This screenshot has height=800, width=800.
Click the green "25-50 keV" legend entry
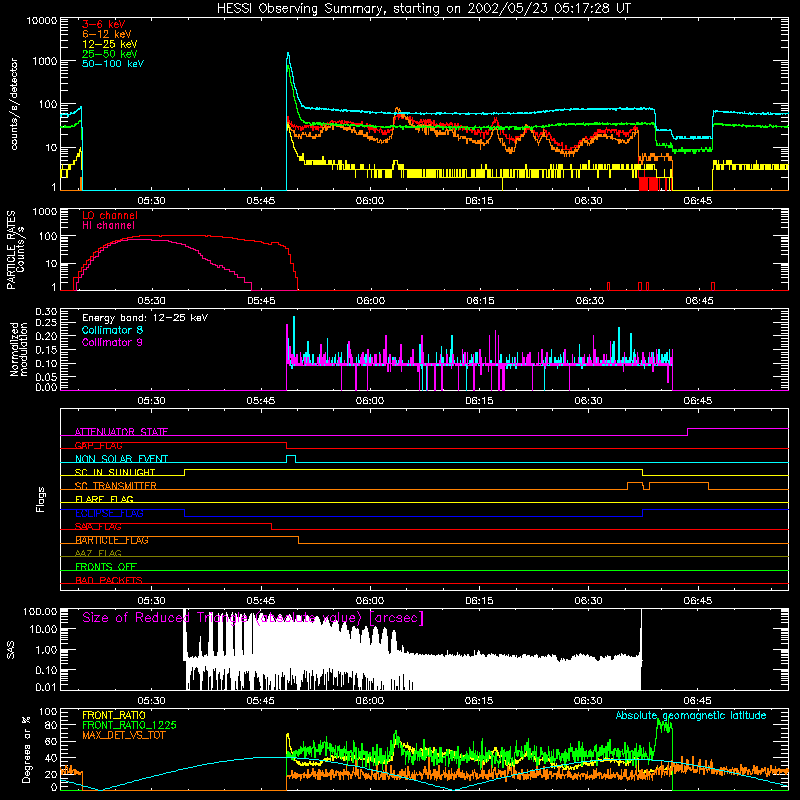pos(110,54)
